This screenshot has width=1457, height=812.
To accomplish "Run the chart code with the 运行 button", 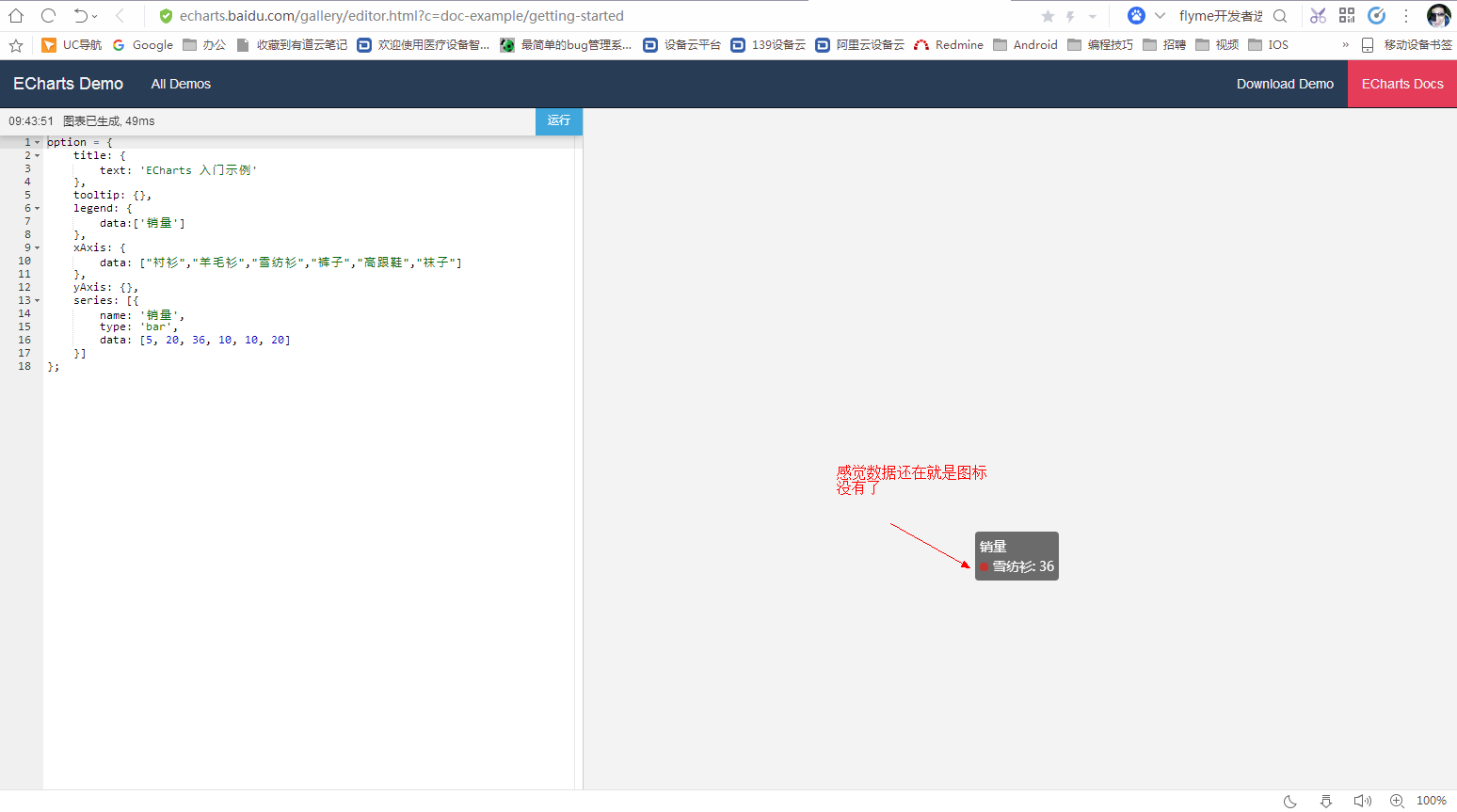I will click(x=558, y=120).
